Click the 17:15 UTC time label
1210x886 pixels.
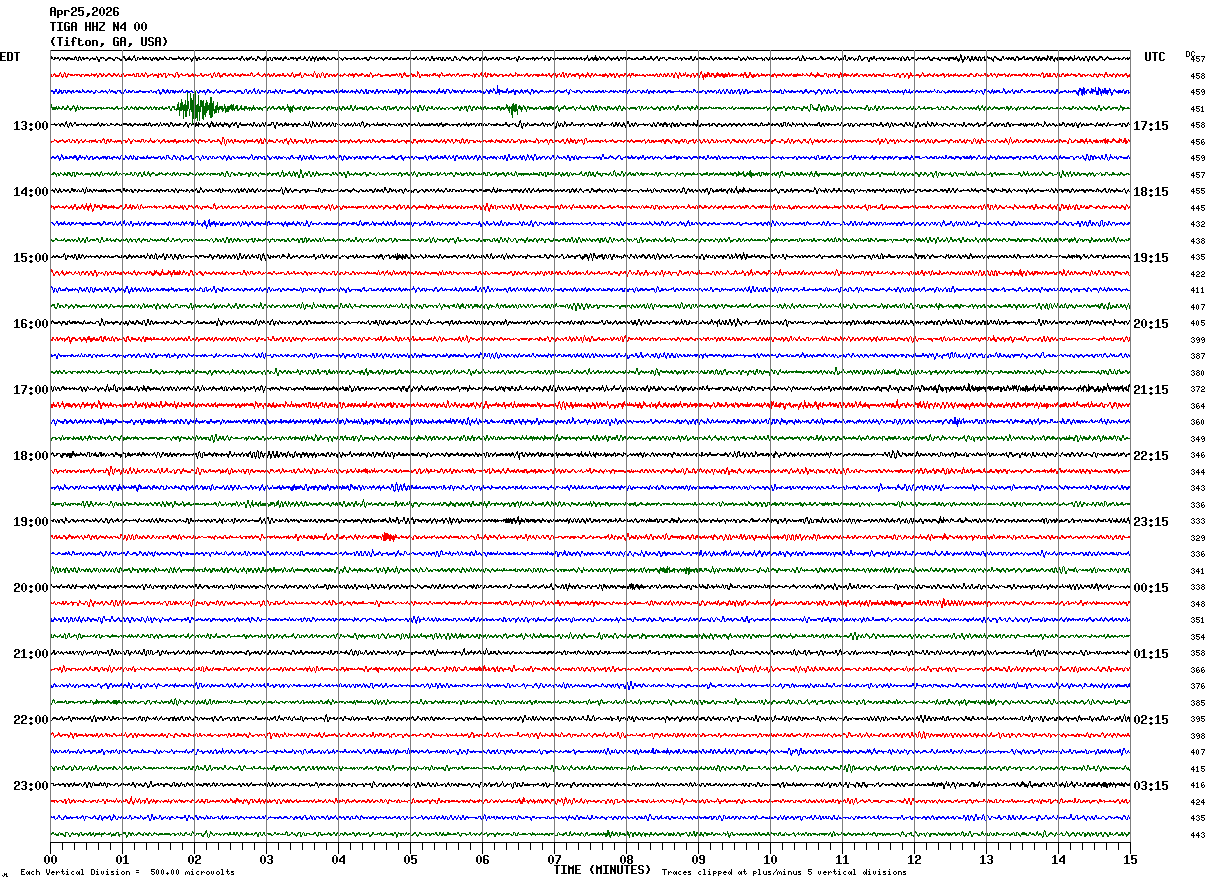pos(1151,126)
